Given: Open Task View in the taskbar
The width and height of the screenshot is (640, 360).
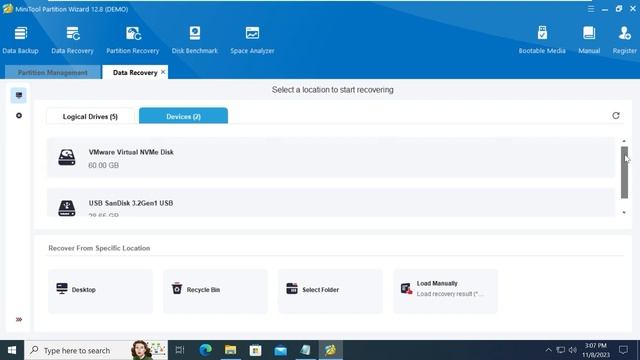Looking at the screenshot, I should pos(180,350).
